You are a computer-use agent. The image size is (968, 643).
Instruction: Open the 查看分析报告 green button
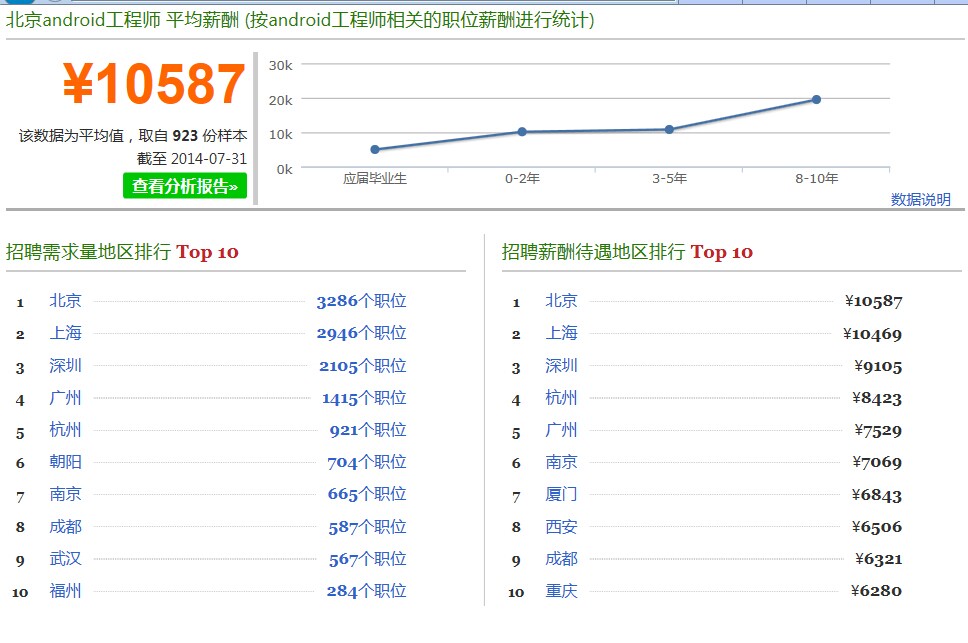(185, 186)
